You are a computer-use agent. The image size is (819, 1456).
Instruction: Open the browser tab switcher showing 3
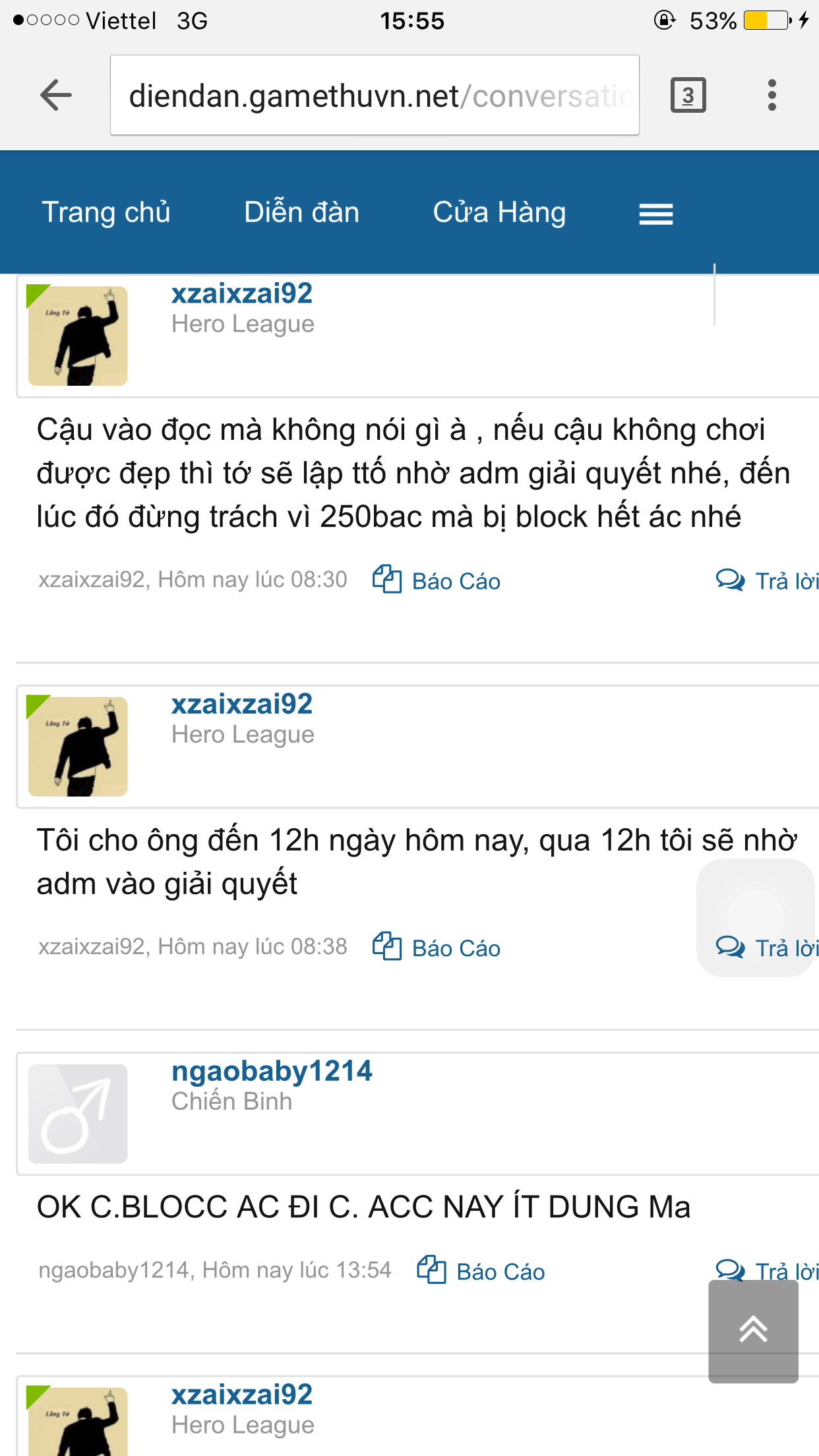[688, 96]
